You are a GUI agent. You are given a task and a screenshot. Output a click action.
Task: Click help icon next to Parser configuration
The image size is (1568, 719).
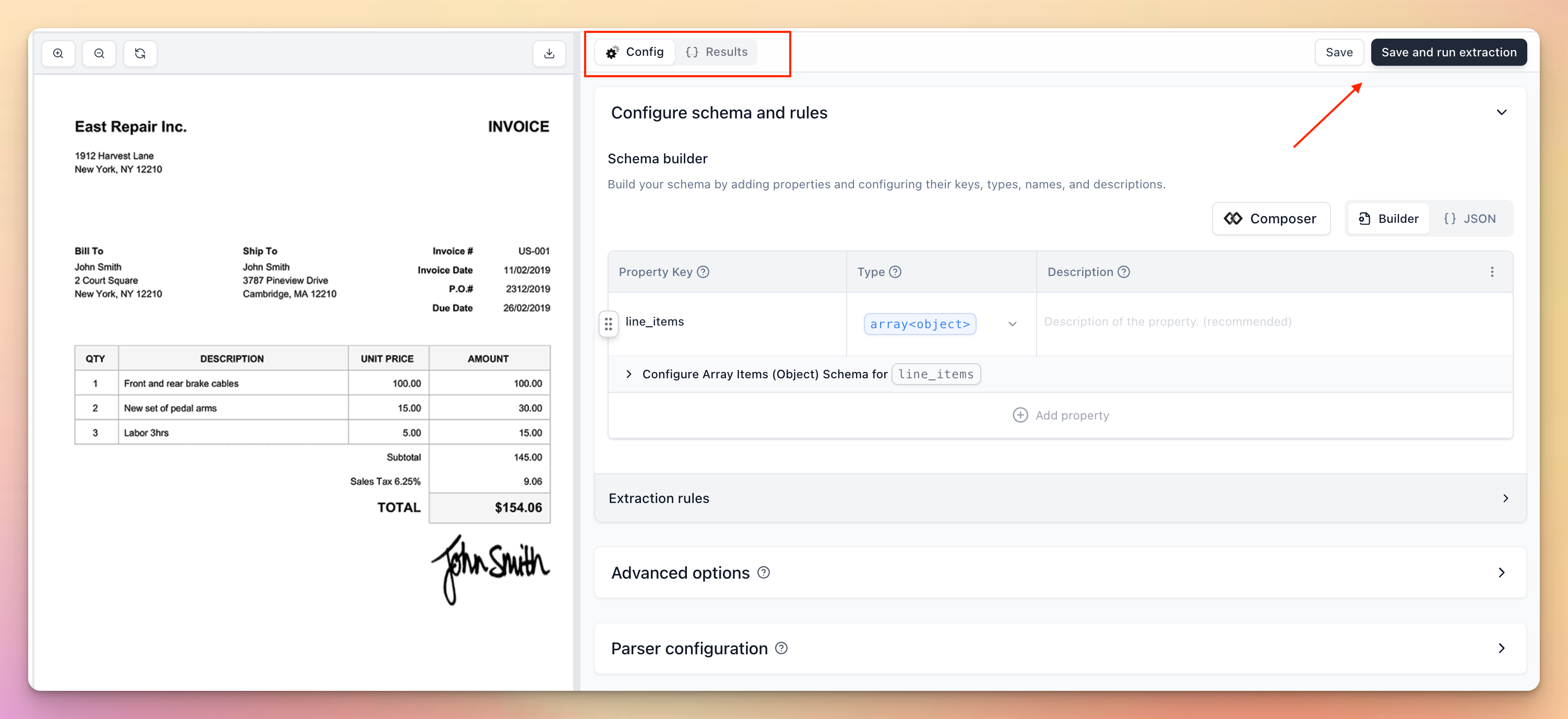tap(781, 649)
